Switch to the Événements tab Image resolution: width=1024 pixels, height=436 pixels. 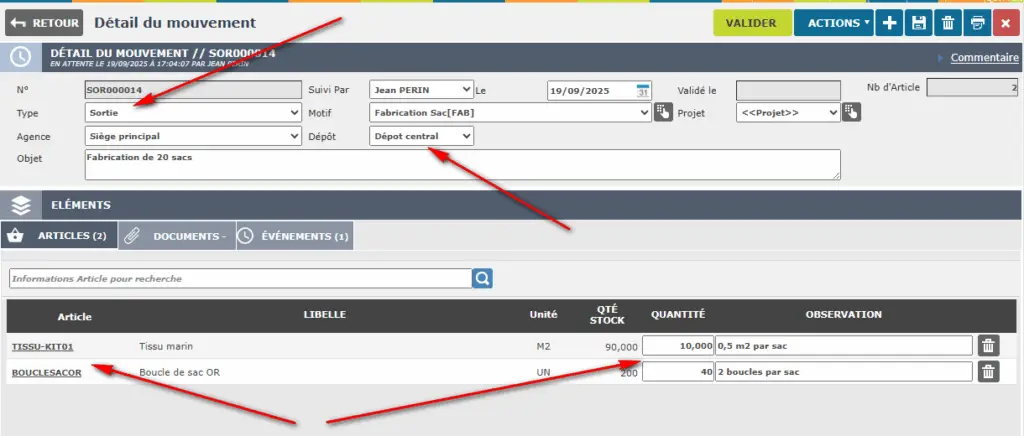(295, 236)
